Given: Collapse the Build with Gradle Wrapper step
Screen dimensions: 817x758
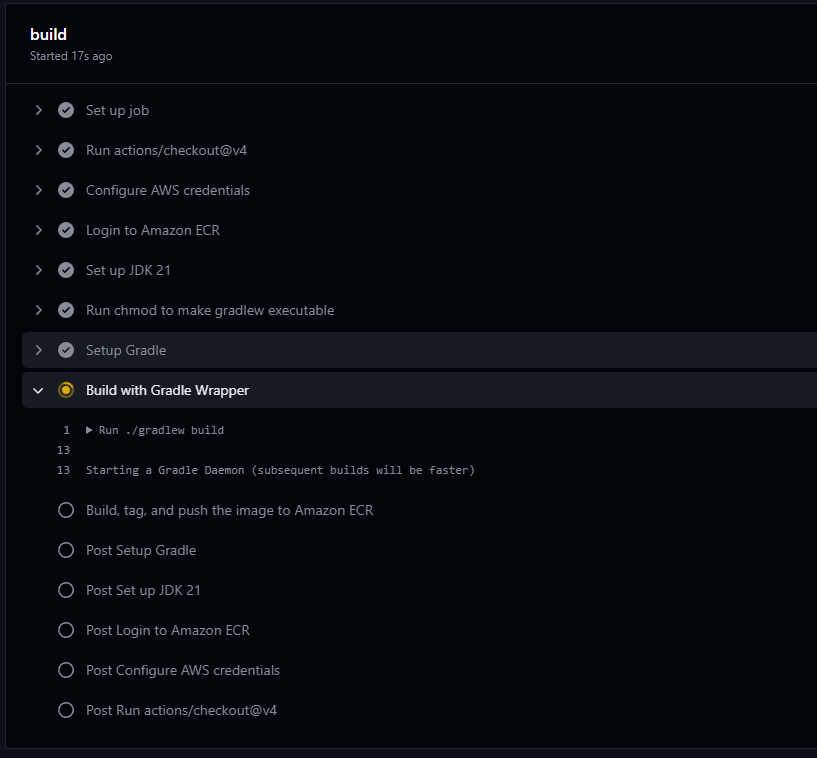Looking at the screenshot, I should click(39, 390).
